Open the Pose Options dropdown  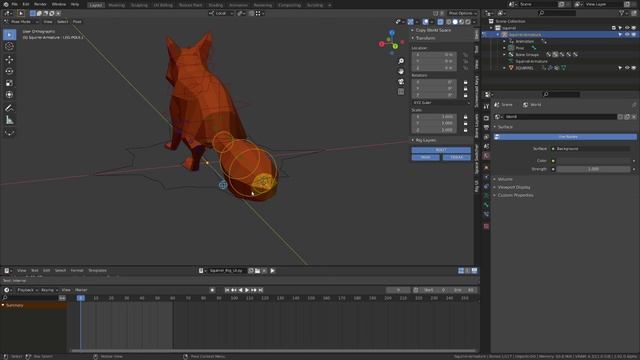pyautogui.click(x=462, y=13)
